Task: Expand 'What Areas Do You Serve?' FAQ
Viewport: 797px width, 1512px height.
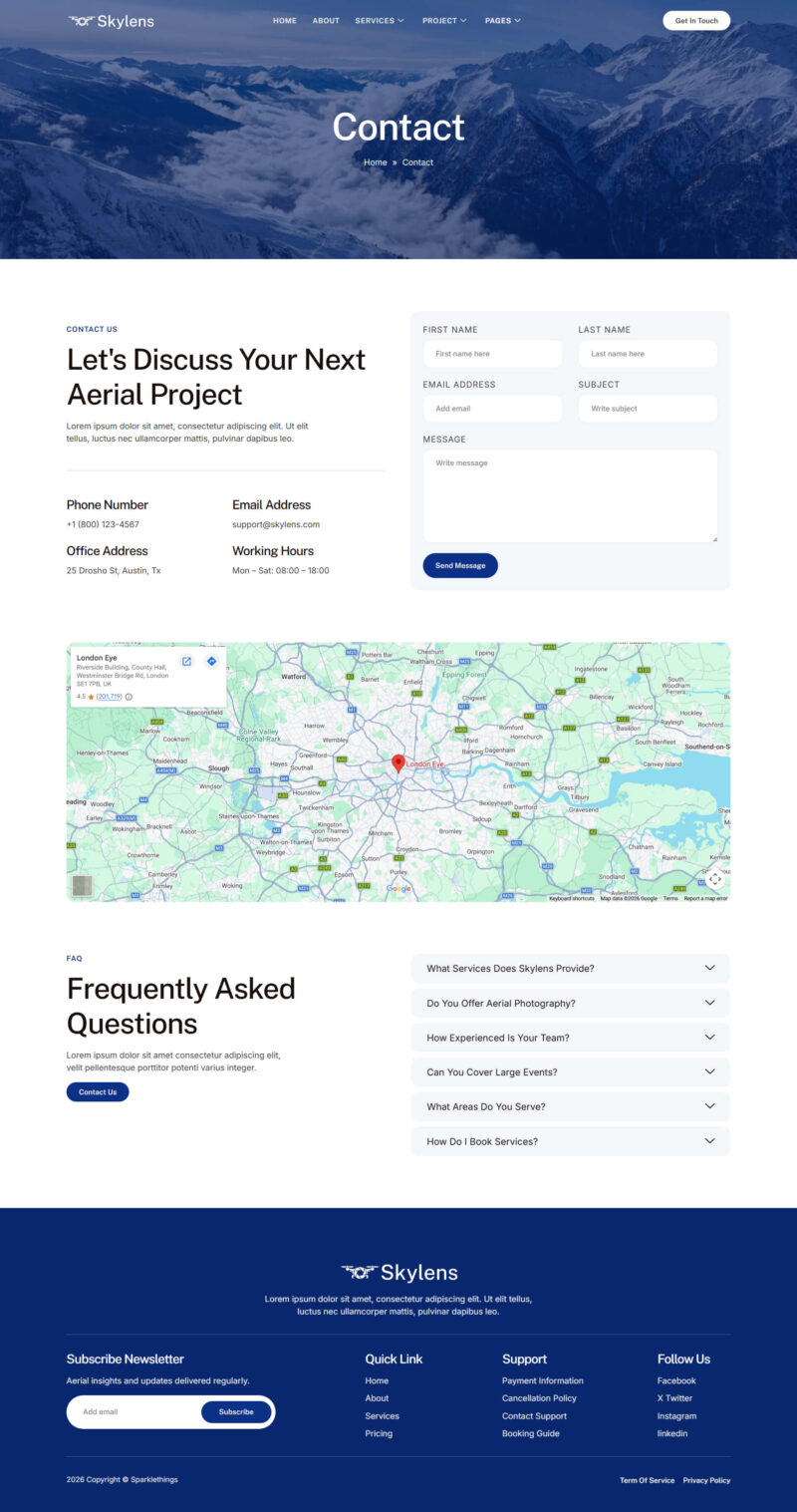Action: pyautogui.click(x=570, y=1106)
